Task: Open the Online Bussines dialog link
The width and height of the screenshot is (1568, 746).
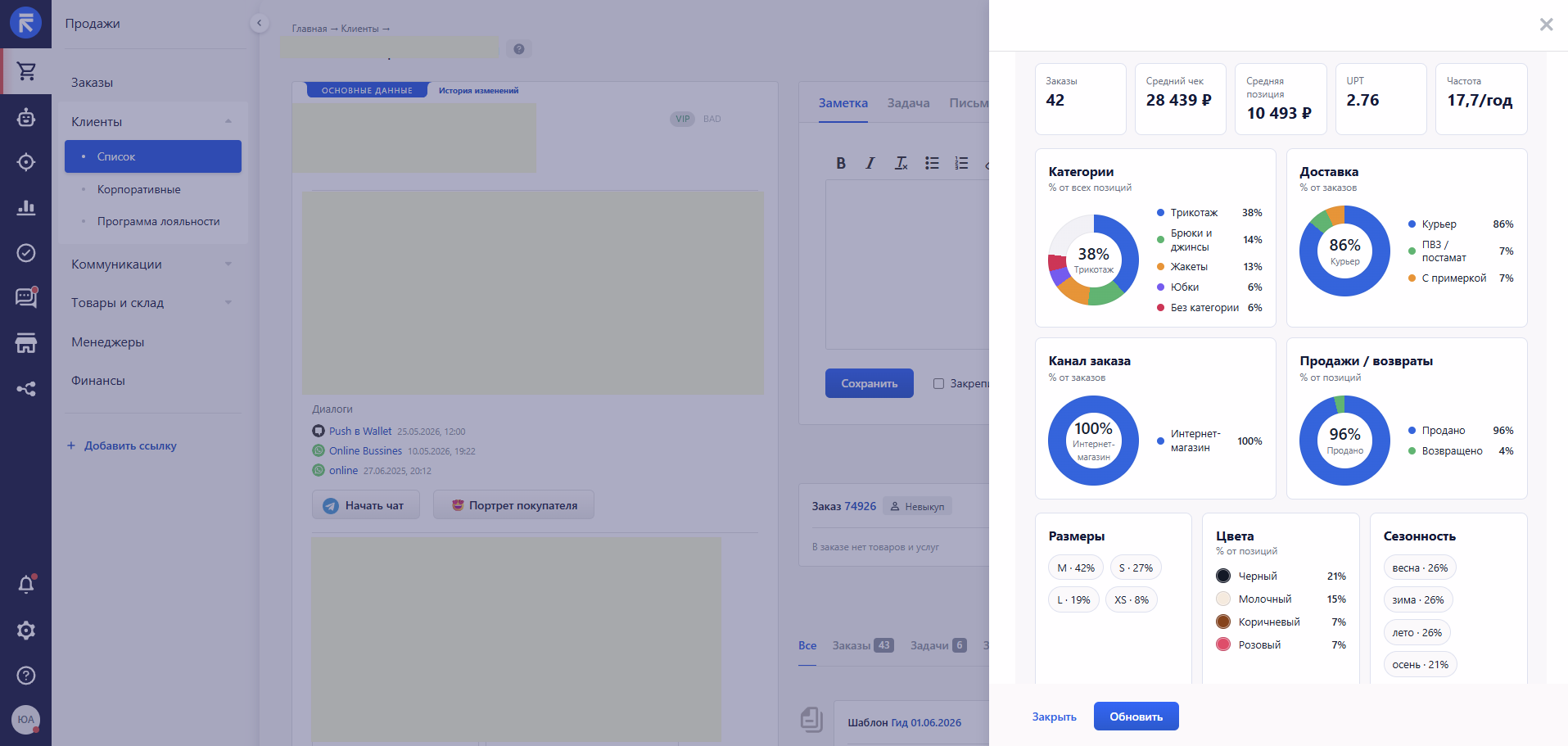Action: [x=365, y=450]
